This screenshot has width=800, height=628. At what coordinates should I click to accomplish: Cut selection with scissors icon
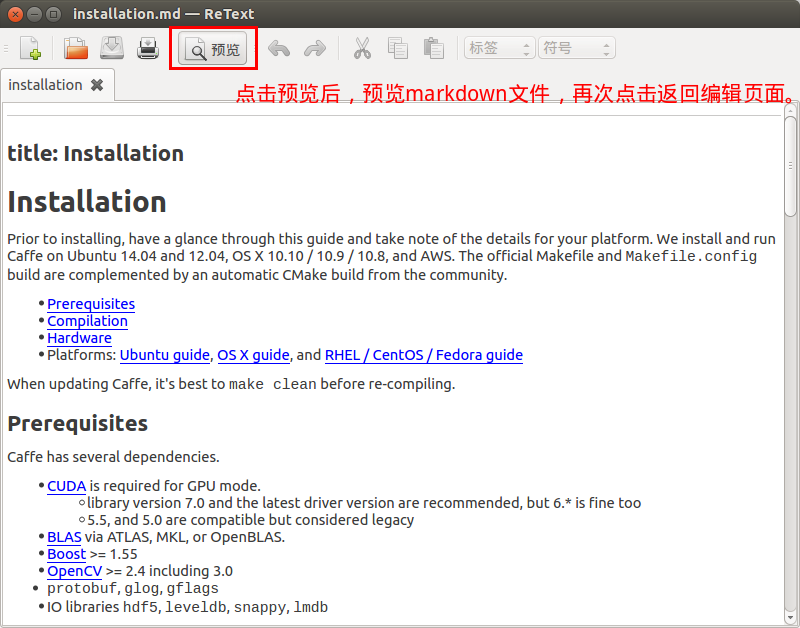click(x=362, y=48)
